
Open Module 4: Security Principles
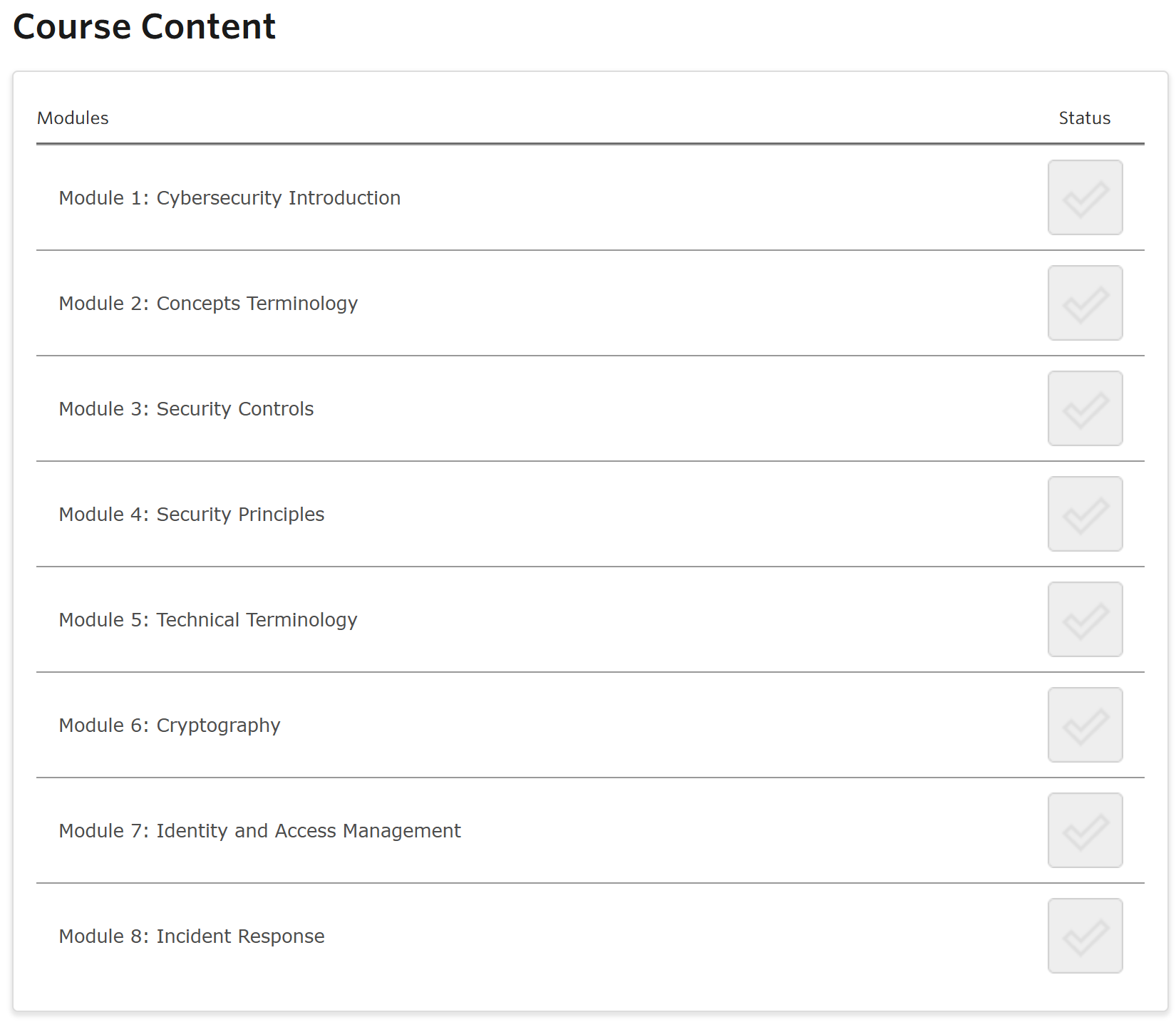[x=191, y=515]
